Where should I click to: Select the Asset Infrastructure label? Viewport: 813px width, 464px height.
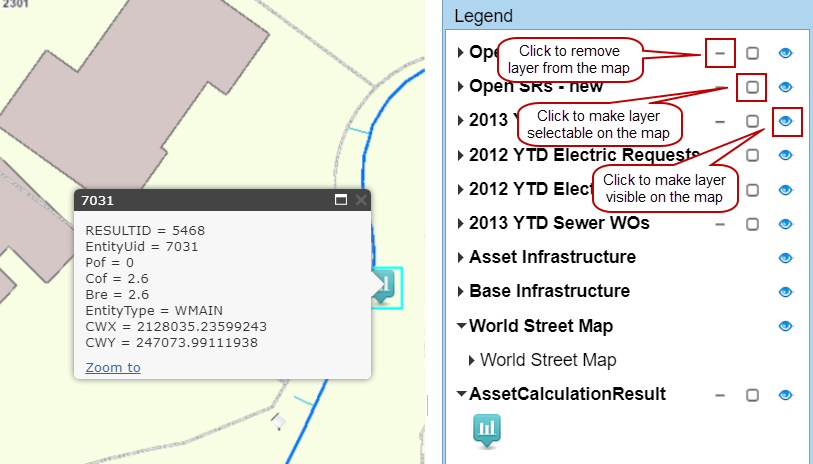point(552,257)
